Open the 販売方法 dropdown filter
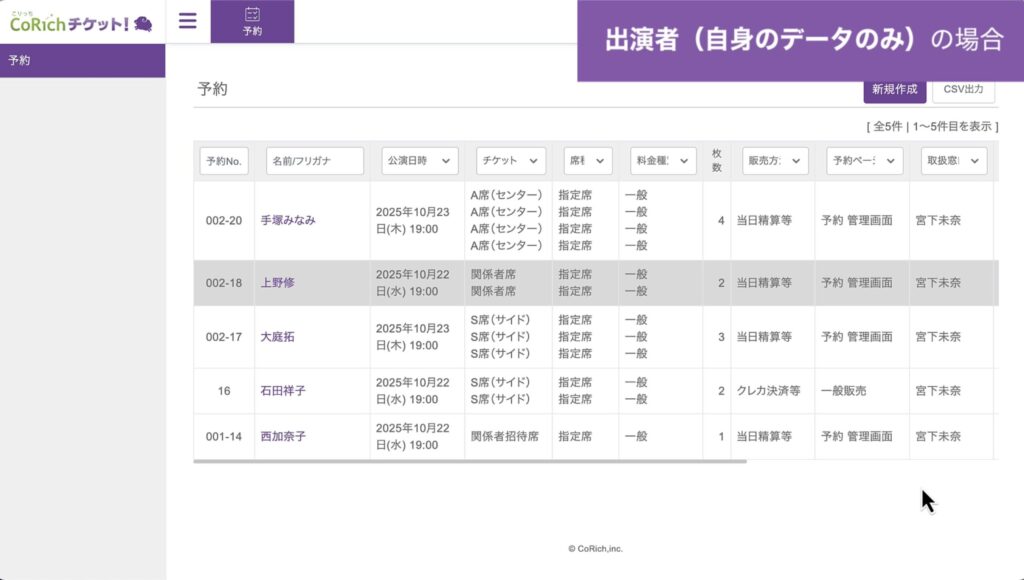 click(x=773, y=161)
